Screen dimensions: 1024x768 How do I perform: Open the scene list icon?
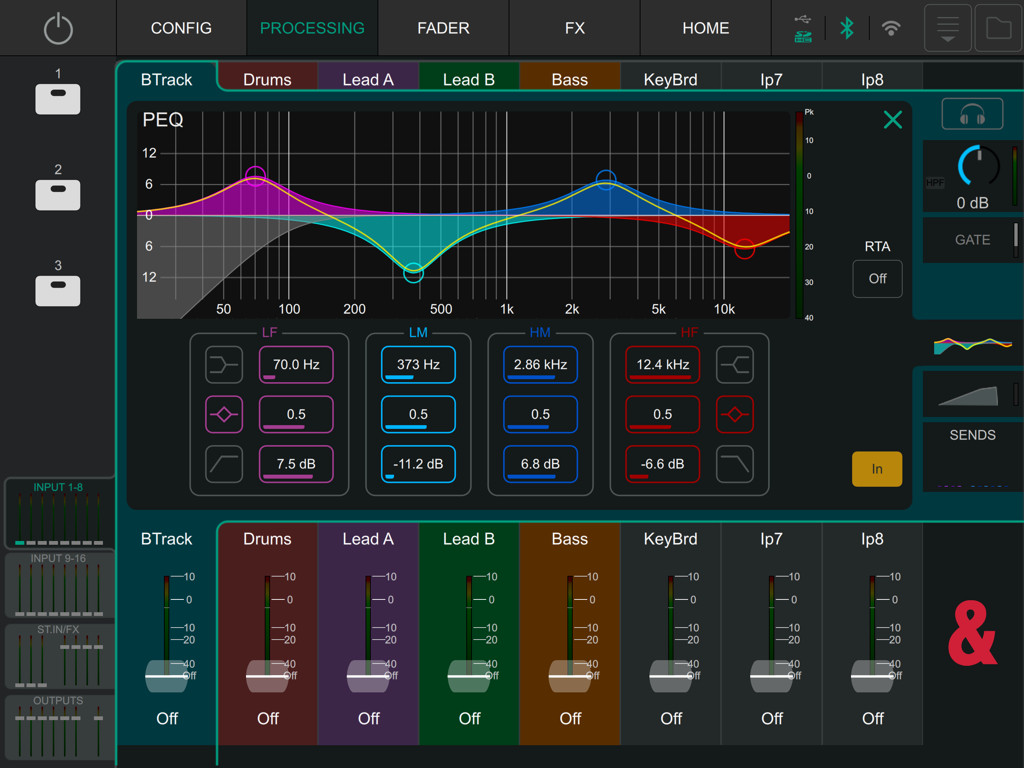(947, 28)
